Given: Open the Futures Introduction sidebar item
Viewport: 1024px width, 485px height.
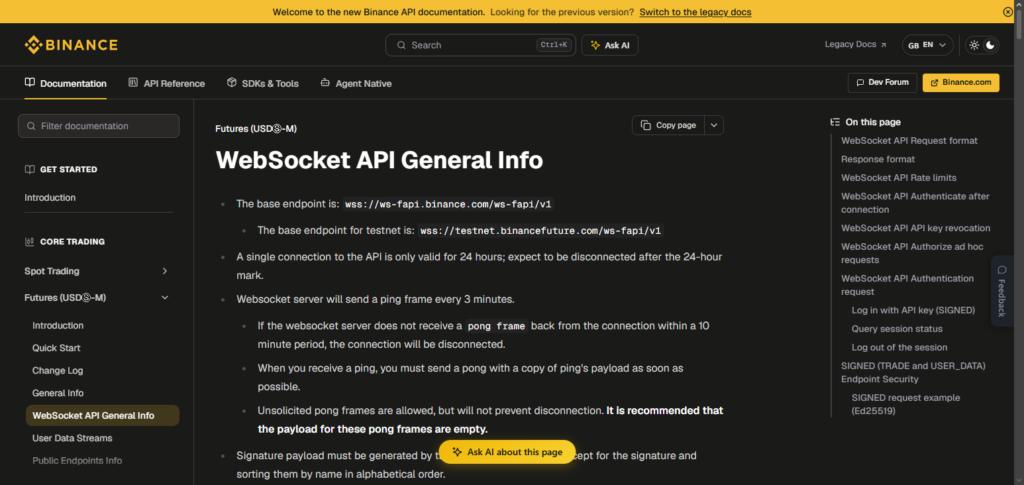Looking at the screenshot, I should 58,326.
